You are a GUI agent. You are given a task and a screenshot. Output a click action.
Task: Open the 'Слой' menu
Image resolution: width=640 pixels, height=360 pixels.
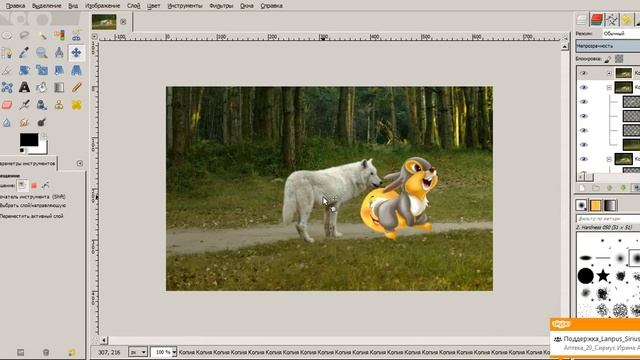[x=133, y=6]
